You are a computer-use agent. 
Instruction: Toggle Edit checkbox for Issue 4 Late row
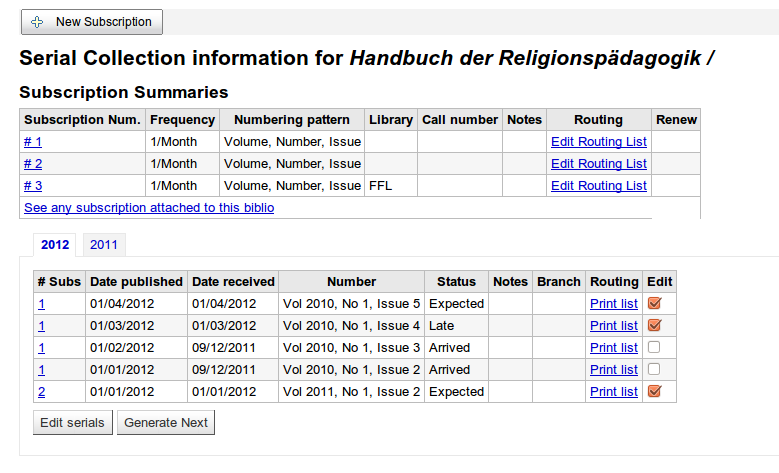click(x=655, y=325)
